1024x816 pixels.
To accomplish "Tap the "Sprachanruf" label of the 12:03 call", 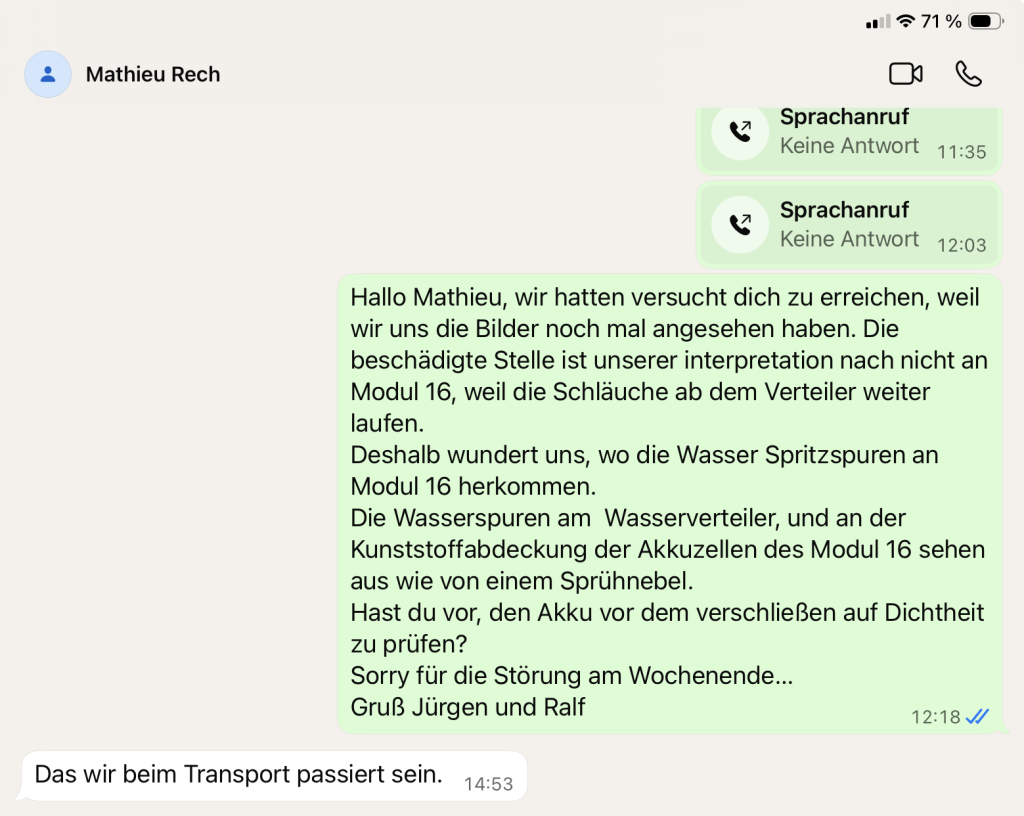I will click(844, 210).
